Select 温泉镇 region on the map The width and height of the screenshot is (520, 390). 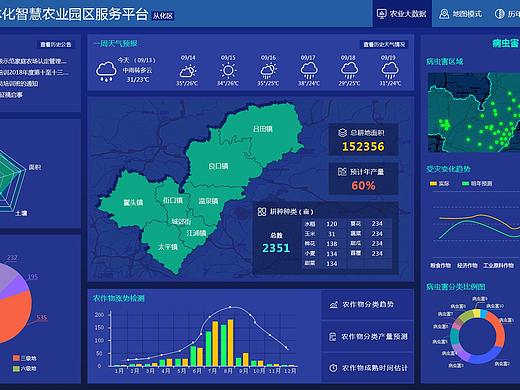click(x=208, y=201)
